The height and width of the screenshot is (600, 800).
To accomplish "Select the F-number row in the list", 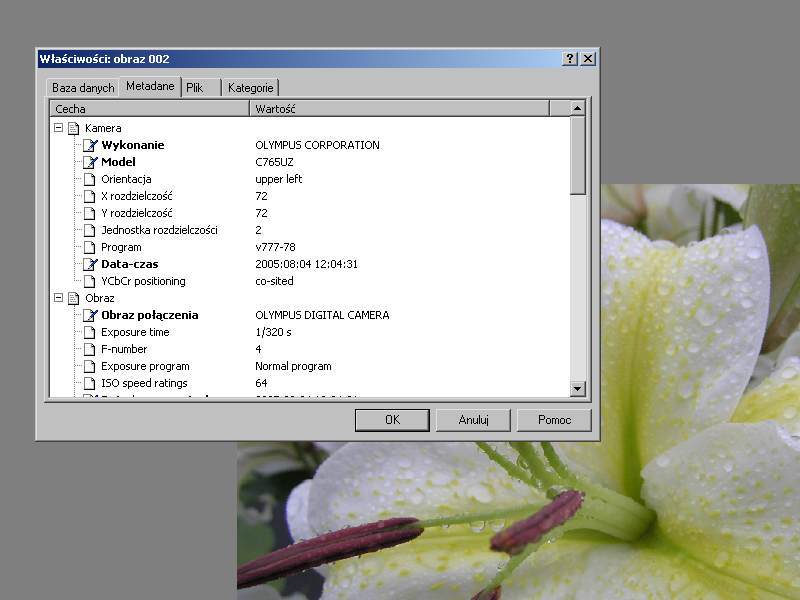I will pyautogui.click(x=124, y=349).
